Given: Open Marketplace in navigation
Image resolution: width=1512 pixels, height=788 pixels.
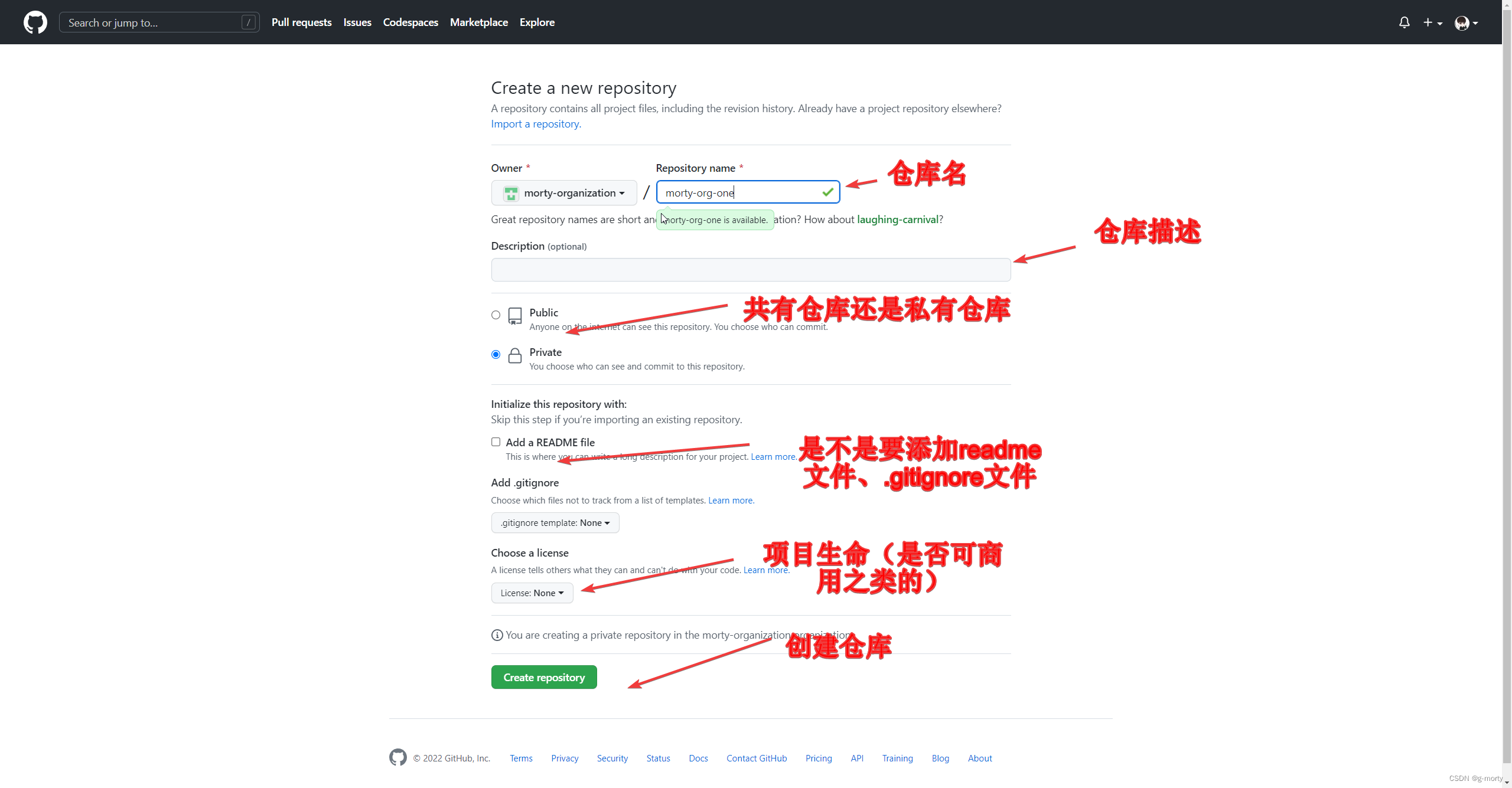Looking at the screenshot, I should click(x=479, y=22).
